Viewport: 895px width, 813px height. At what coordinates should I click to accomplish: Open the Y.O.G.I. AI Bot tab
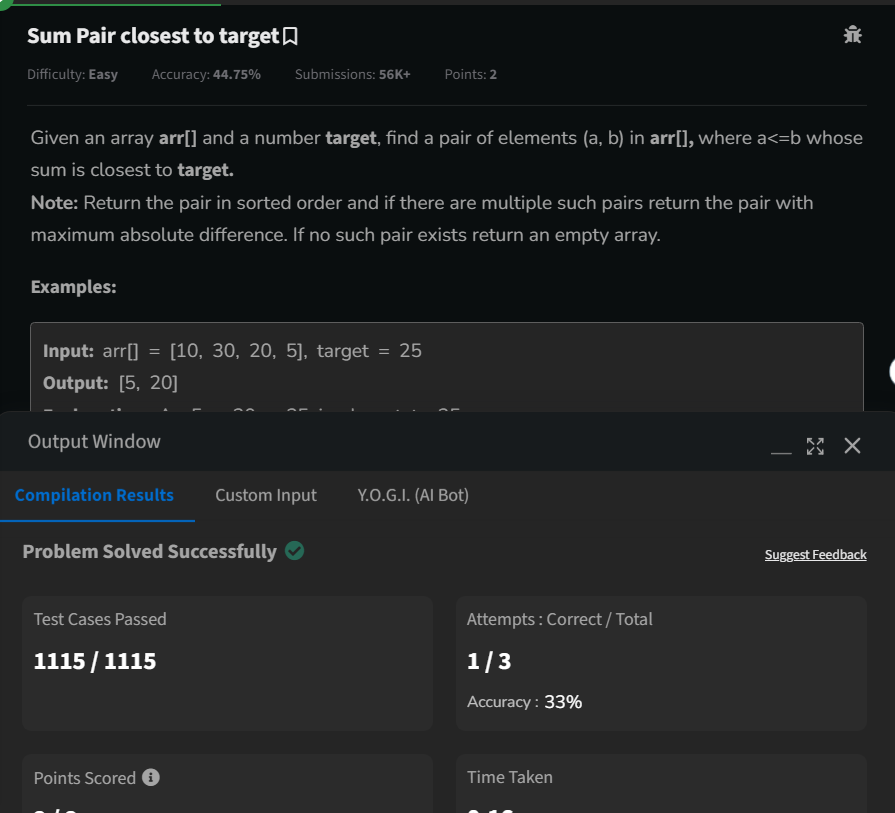414,495
